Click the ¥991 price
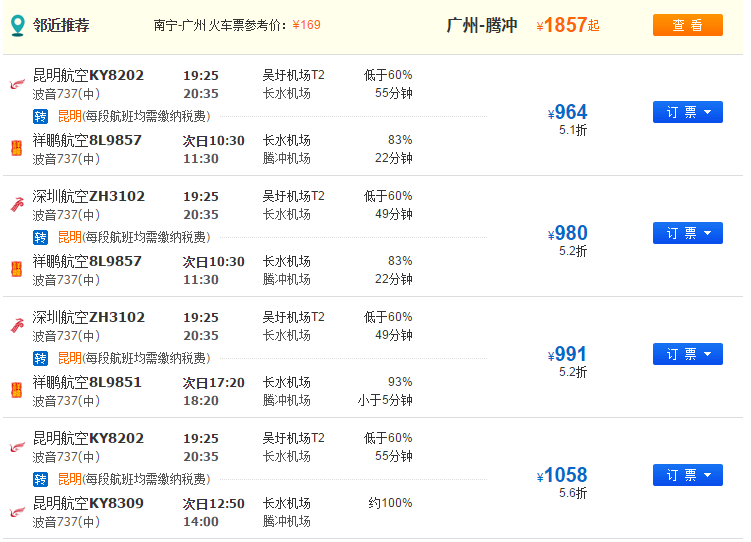Viewport: 751px width, 542px height. (568, 355)
